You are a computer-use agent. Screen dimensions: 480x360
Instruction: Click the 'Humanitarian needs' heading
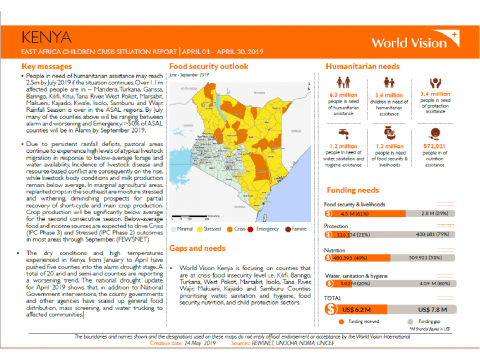click(363, 66)
